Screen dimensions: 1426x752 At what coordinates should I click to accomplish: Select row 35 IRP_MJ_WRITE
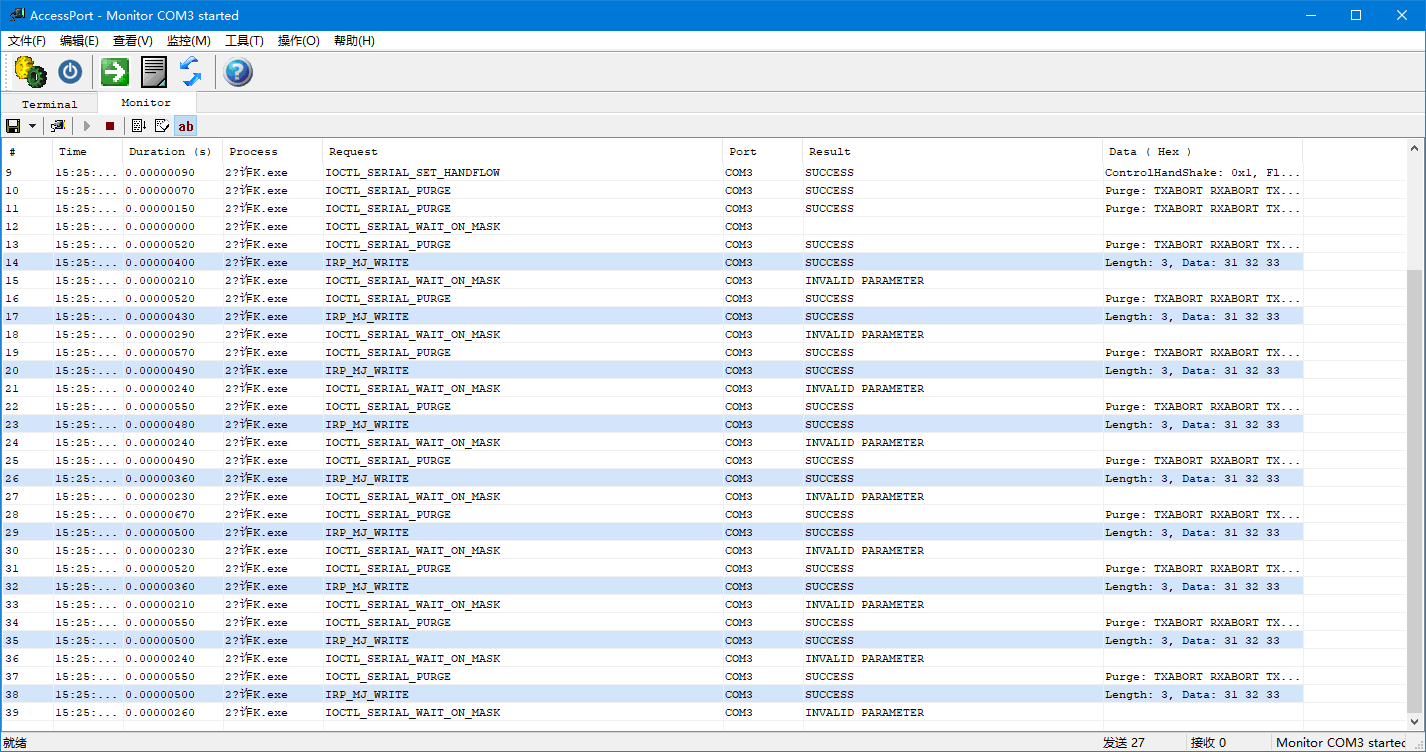[652, 641]
